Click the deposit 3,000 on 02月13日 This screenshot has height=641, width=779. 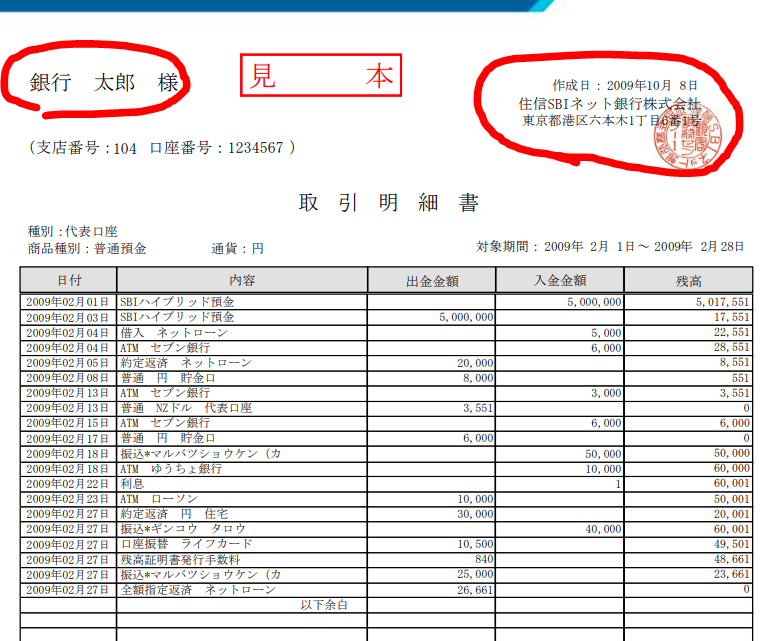606,393
